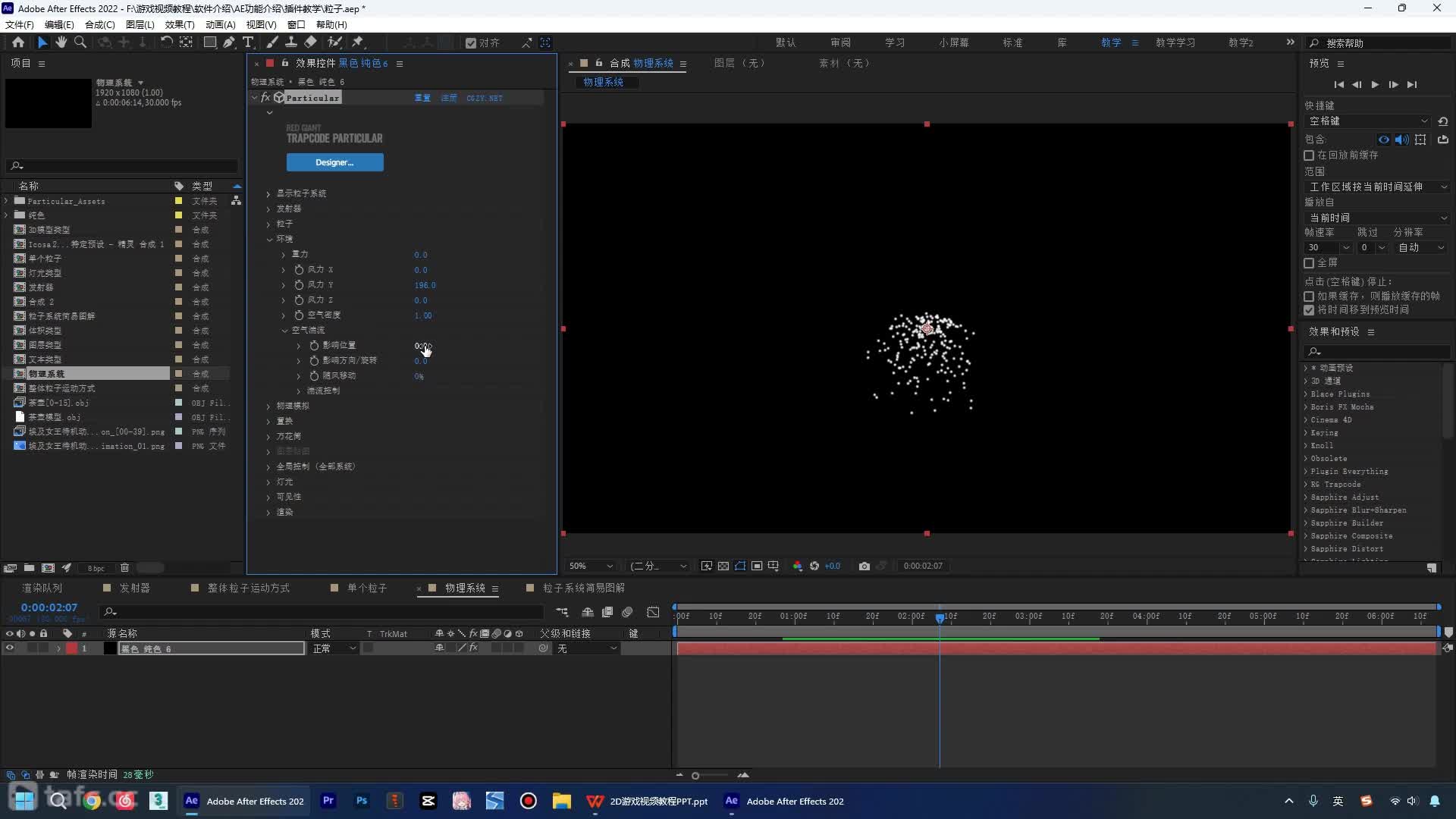Expand the 渲染 property group
Screen dimensions: 1456x819
pos(268,513)
